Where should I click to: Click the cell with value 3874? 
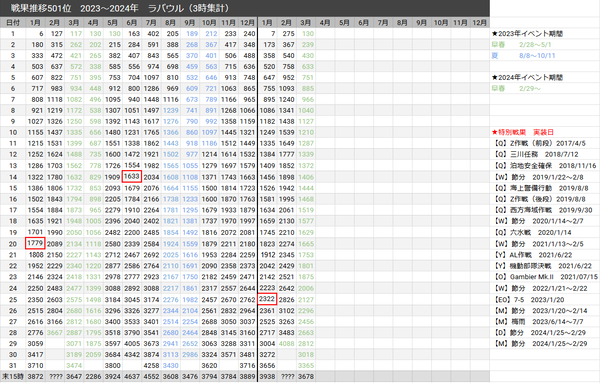pos(151,354)
